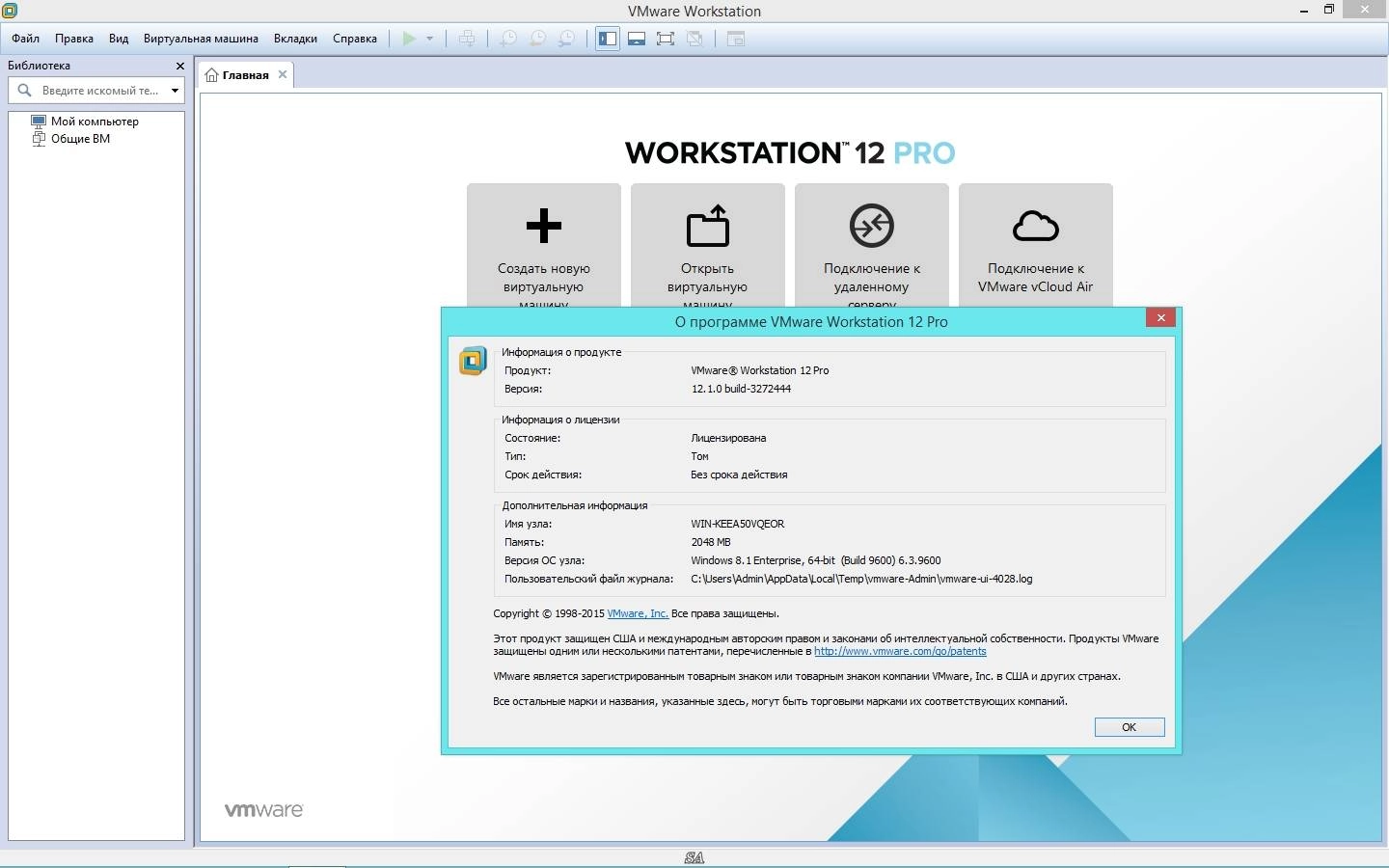Click OK in the About dialog
The image size is (1389, 868).
(x=1130, y=727)
